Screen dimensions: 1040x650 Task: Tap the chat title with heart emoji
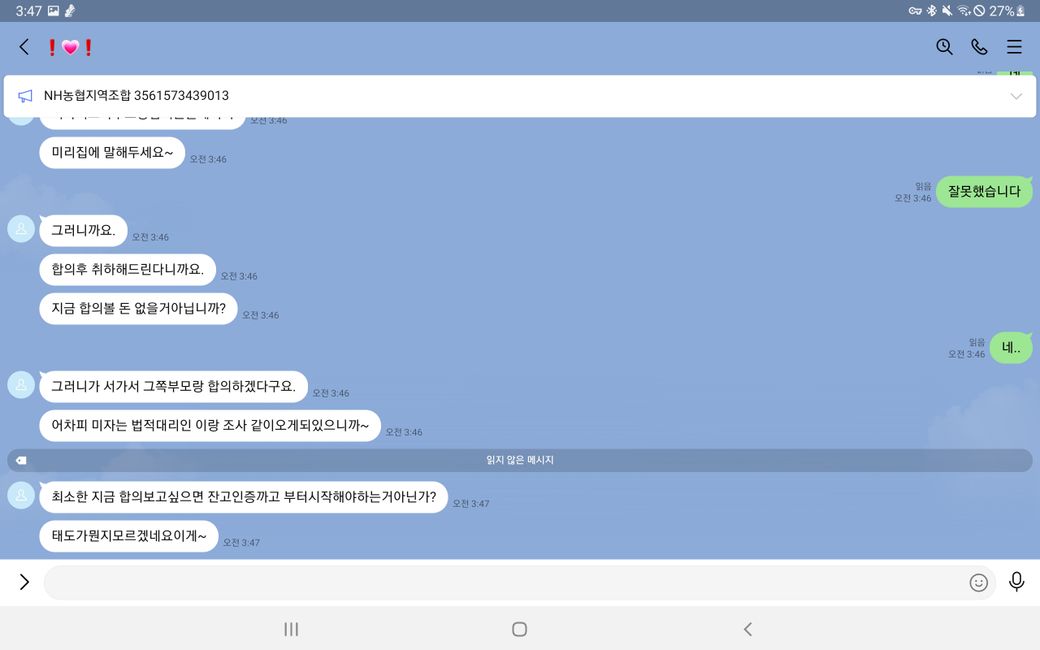tap(70, 47)
